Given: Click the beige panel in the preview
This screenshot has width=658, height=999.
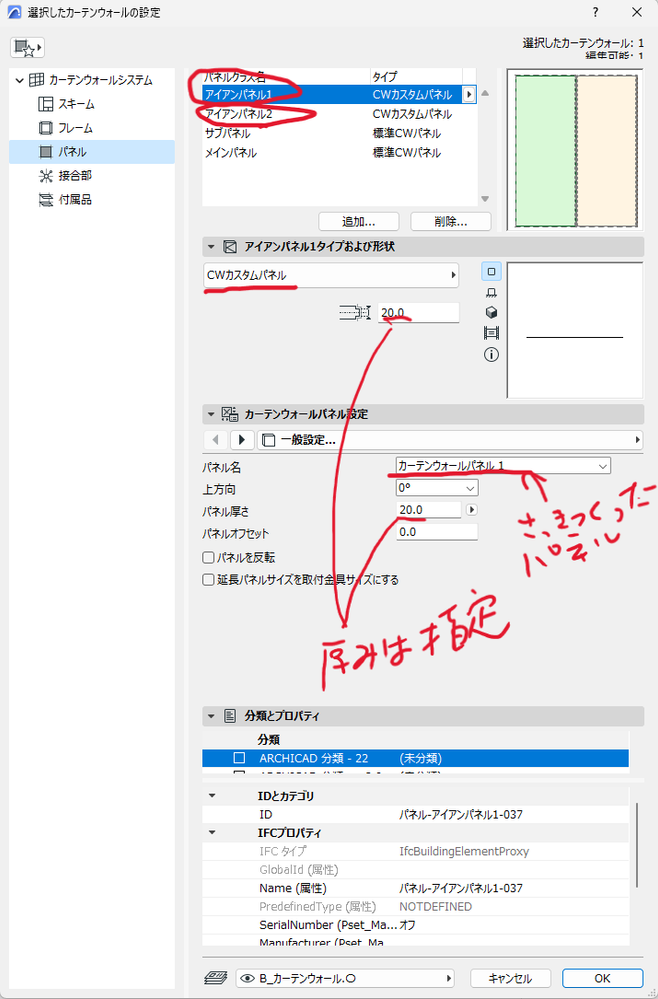Looking at the screenshot, I should 607,151.
